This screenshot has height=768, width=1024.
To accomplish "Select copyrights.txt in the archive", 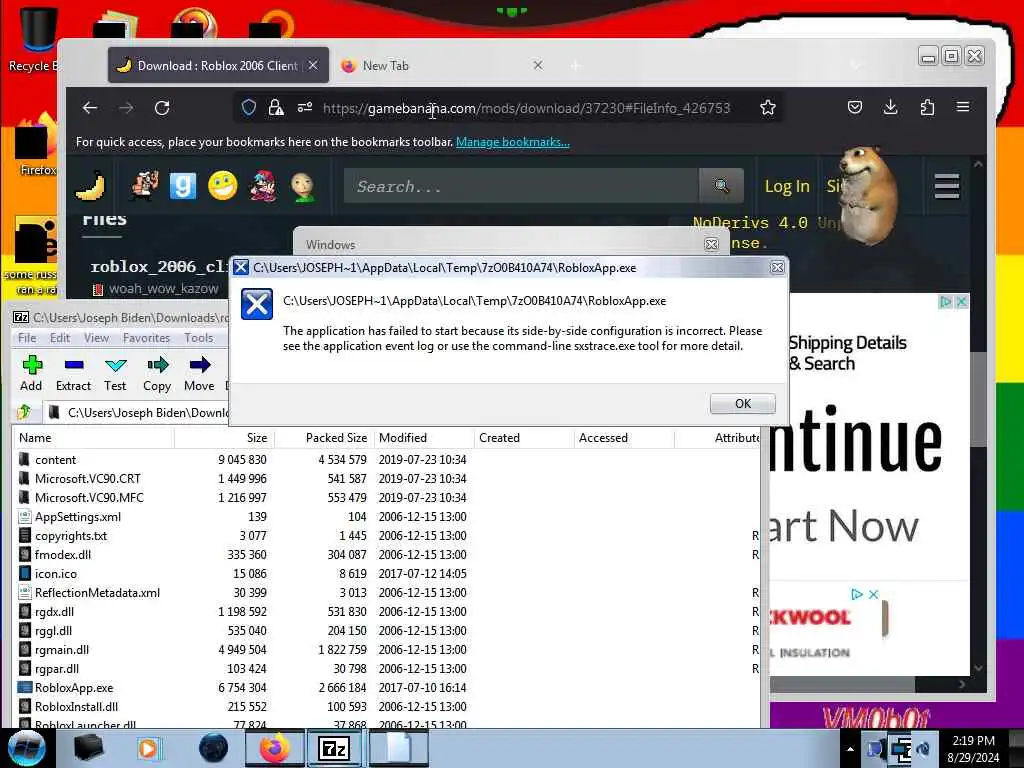I will 385,536.
